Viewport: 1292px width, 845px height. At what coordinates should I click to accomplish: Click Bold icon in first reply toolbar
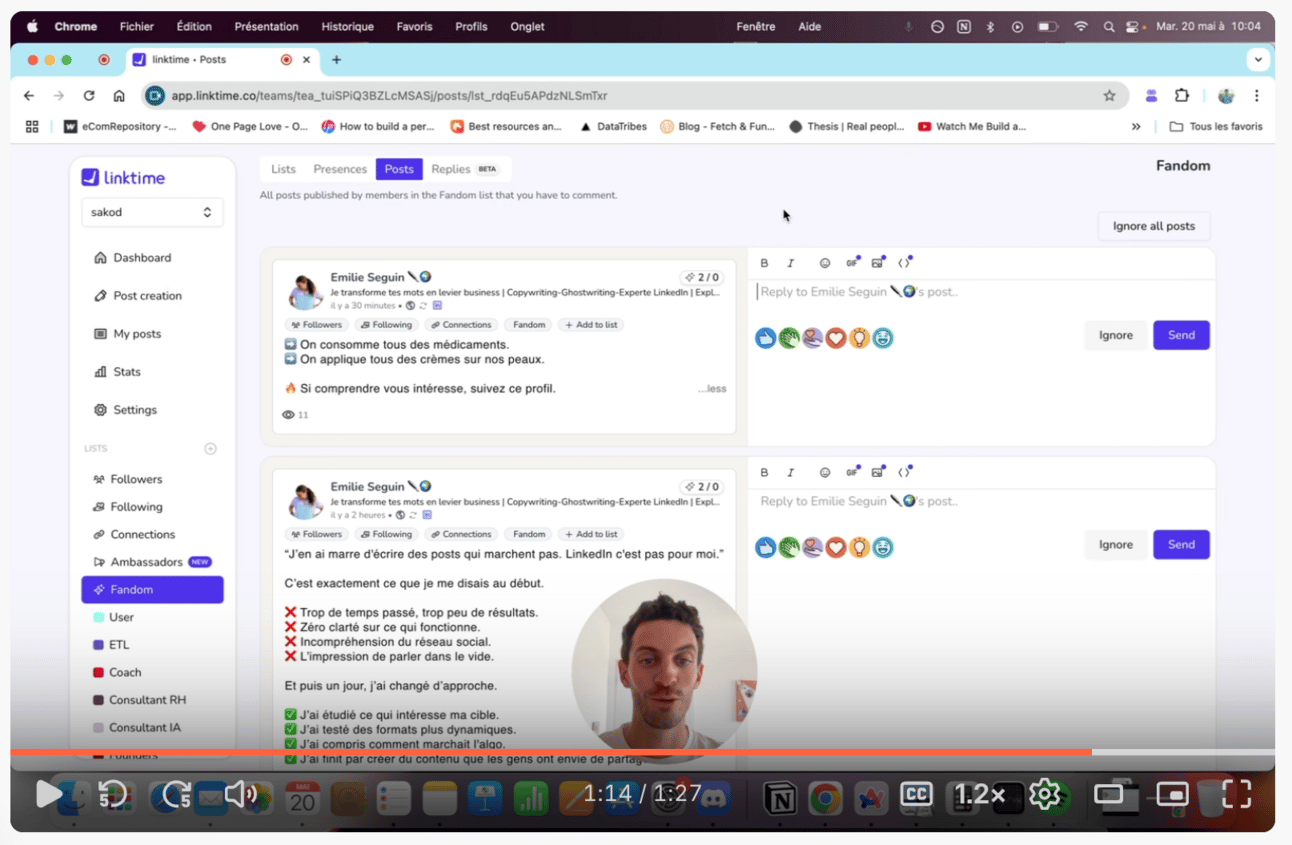tap(764, 263)
